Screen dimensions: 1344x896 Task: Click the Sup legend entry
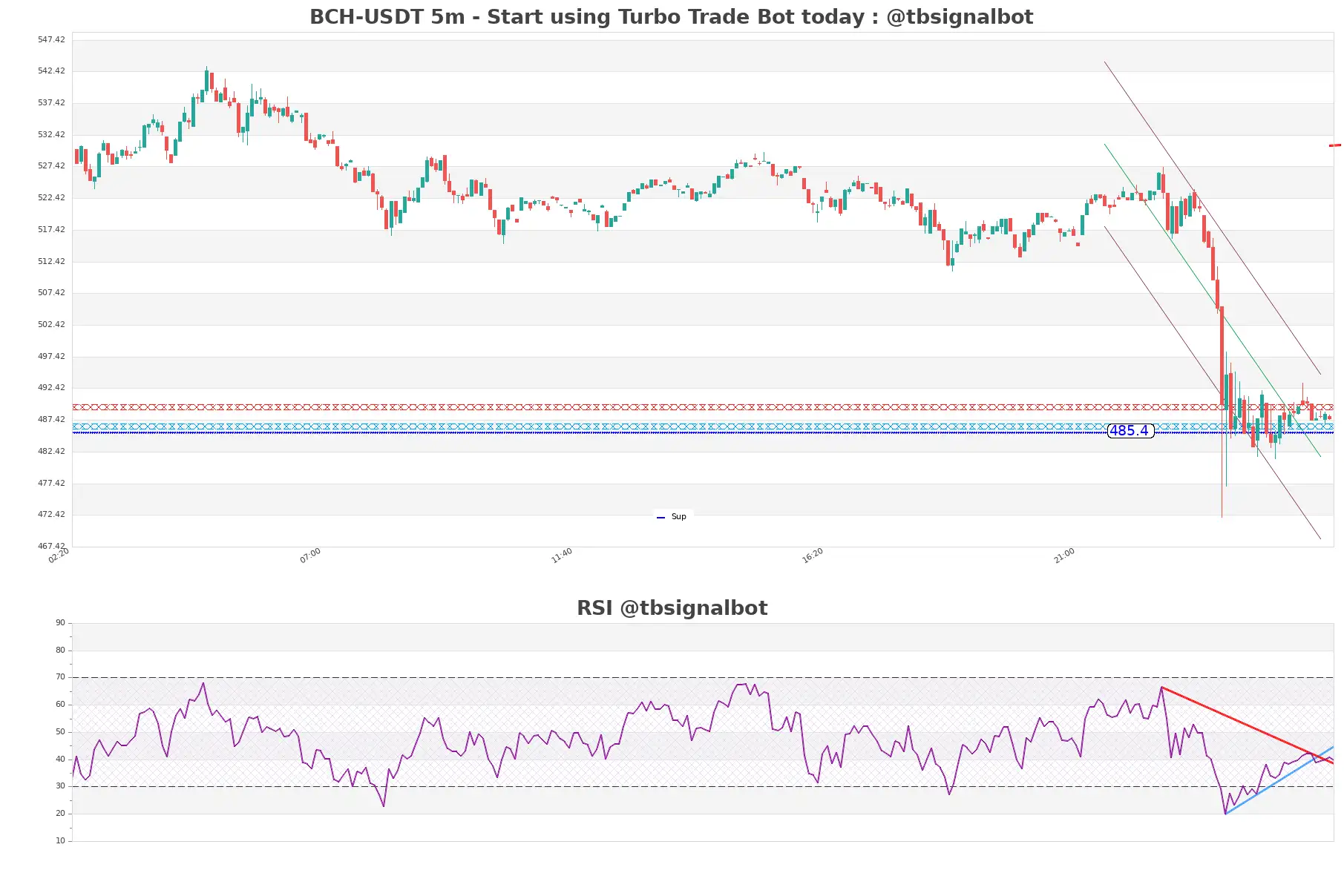pyautogui.click(x=672, y=516)
